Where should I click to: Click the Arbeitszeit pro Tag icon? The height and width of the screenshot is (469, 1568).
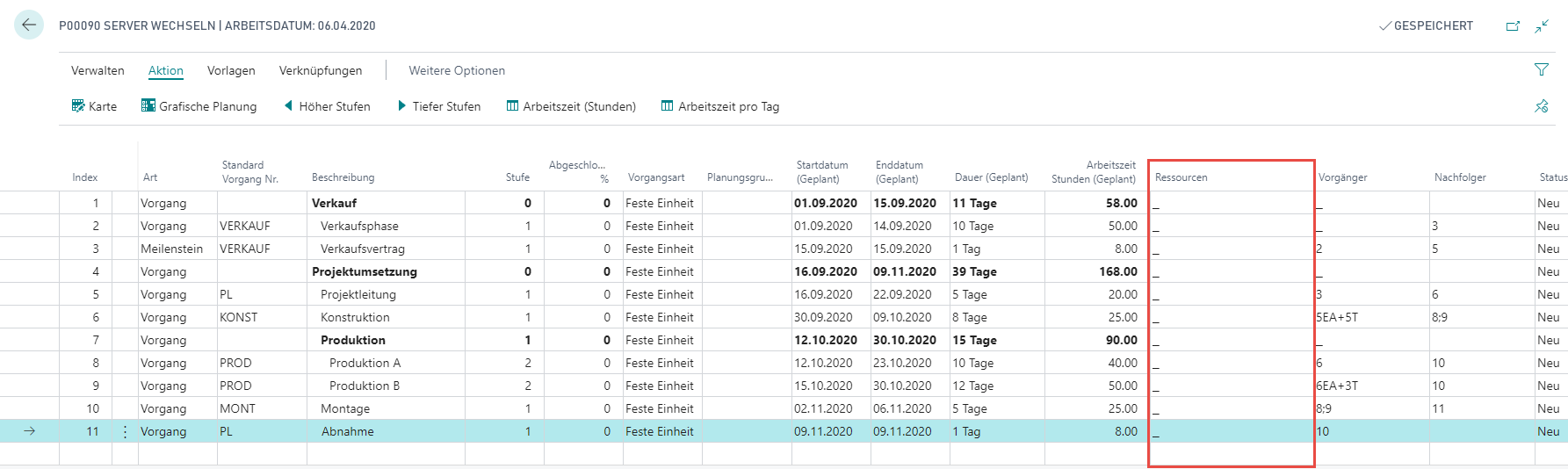(668, 105)
